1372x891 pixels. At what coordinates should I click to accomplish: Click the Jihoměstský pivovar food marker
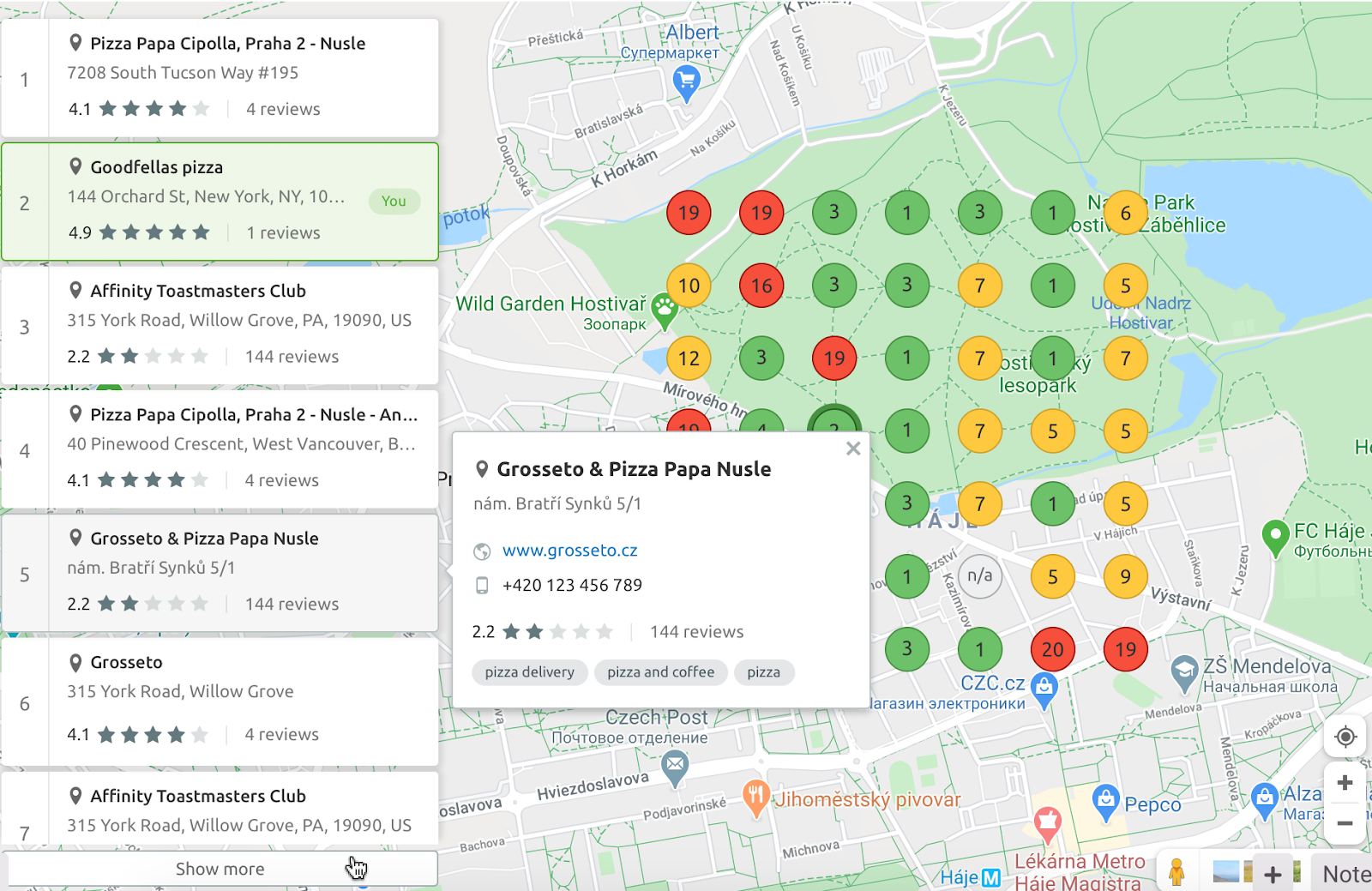pos(758,795)
